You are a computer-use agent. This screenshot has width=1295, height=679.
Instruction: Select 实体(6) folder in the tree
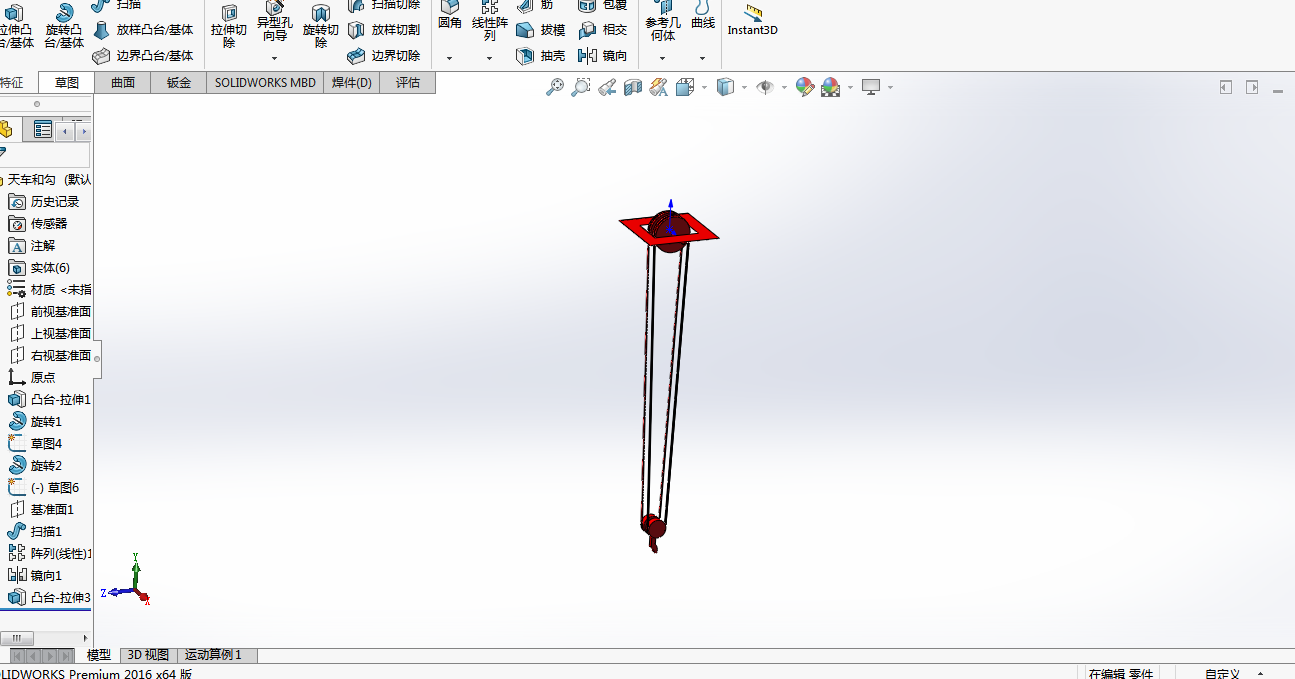pos(39,268)
